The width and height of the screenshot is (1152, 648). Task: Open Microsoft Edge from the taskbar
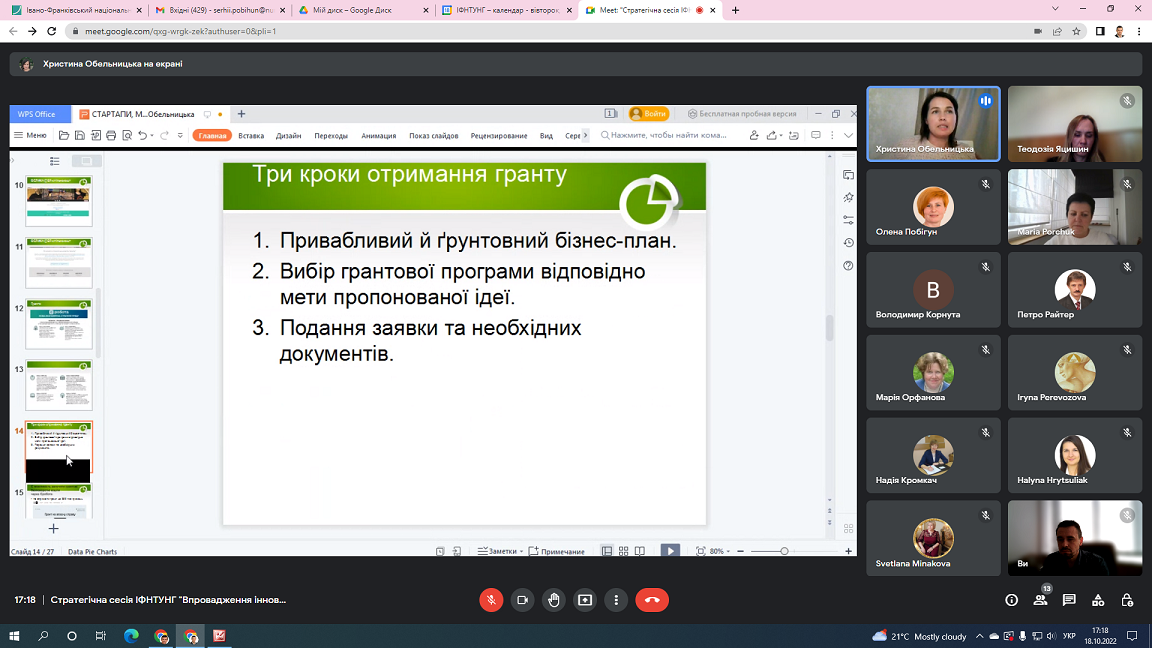[131, 636]
